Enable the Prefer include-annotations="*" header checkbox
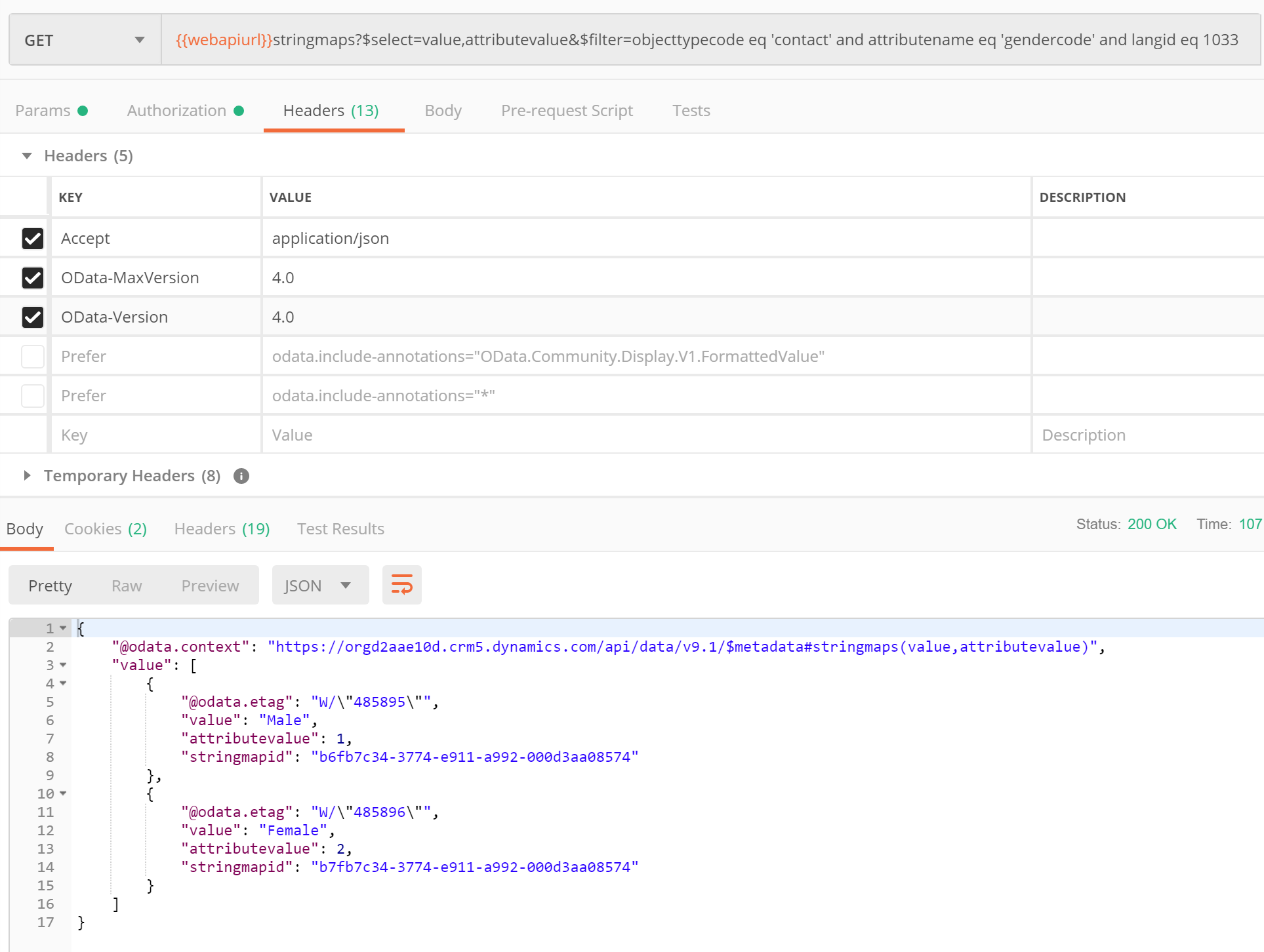Viewport: 1264px width, 952px height. tap(33, 395)
